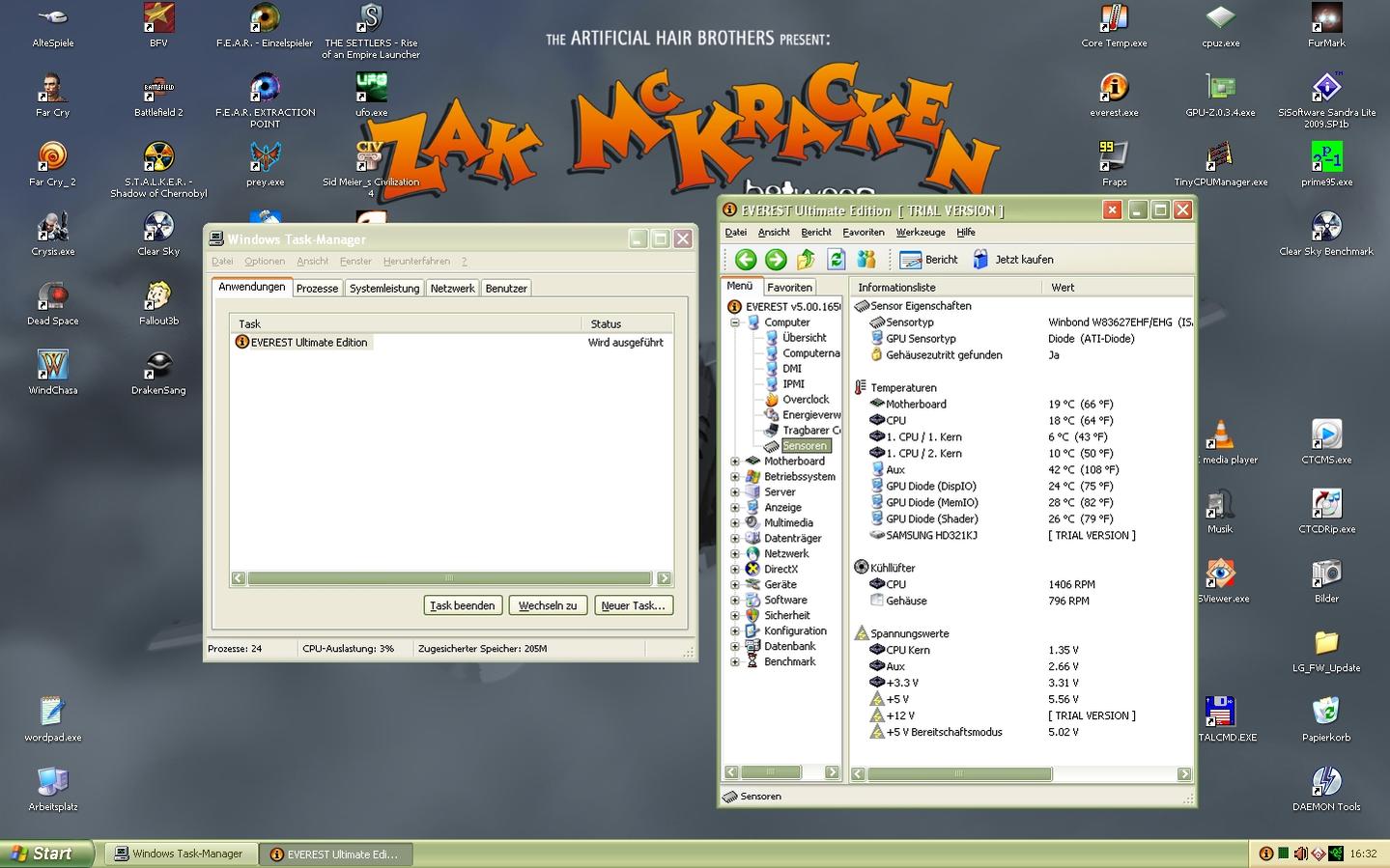Switch to the Netzwerk tab in Task-Manager
The height and width of the screenshot is (868, 1390).
452,289
